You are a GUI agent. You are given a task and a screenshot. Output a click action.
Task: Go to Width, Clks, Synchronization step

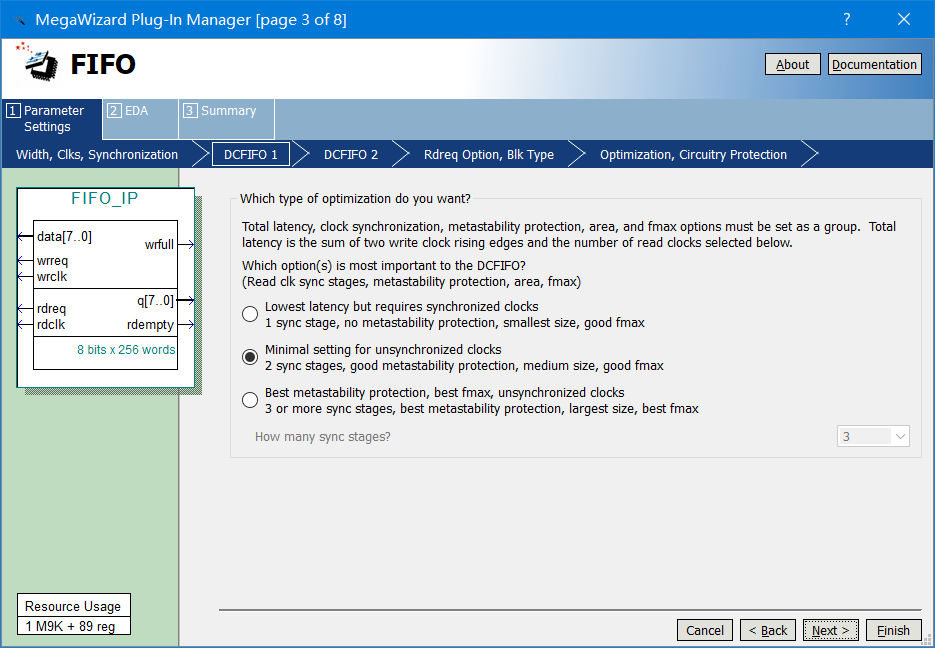coord(97,154)
